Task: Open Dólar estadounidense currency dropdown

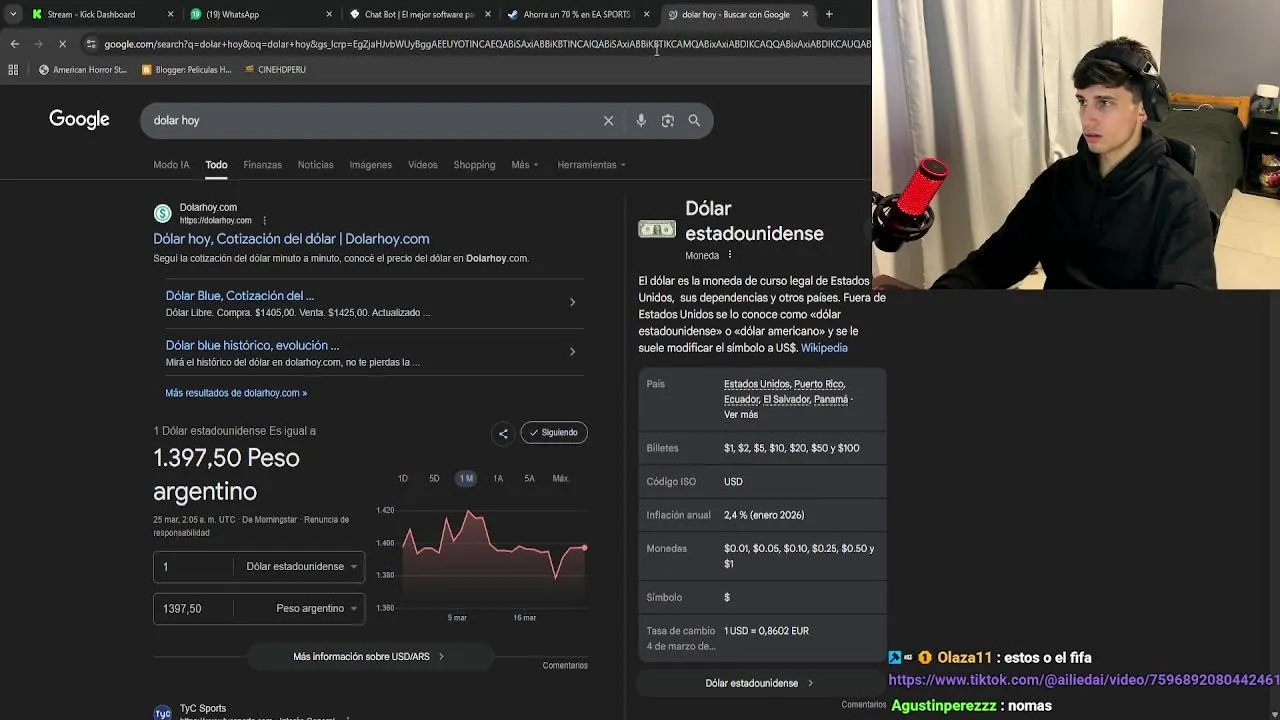Action: (x=301, y=567)
